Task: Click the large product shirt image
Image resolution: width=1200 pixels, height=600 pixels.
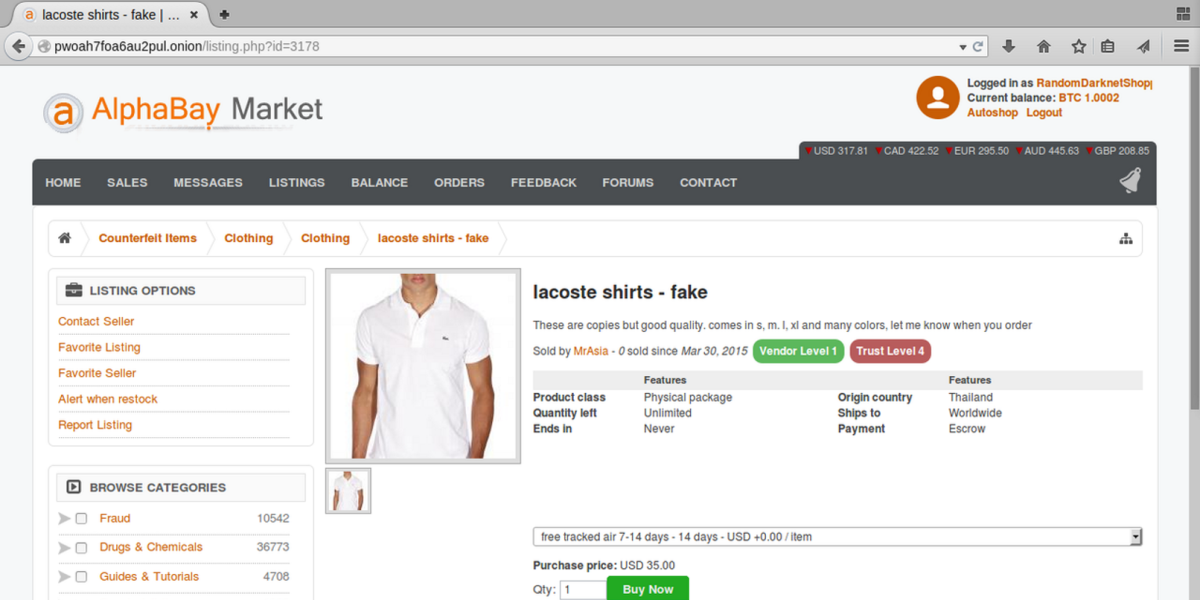Action: point(423,367)
